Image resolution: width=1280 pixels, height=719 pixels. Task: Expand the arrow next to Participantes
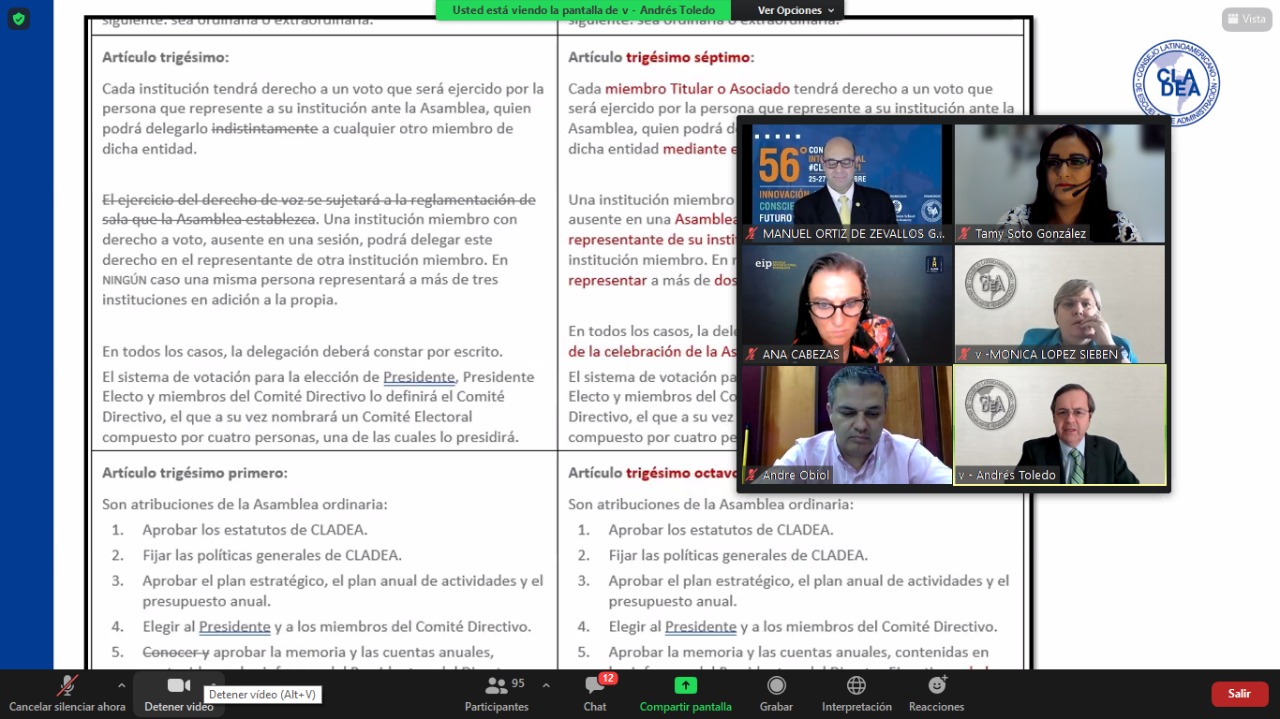pyautogui.click(x=546, y=686)
